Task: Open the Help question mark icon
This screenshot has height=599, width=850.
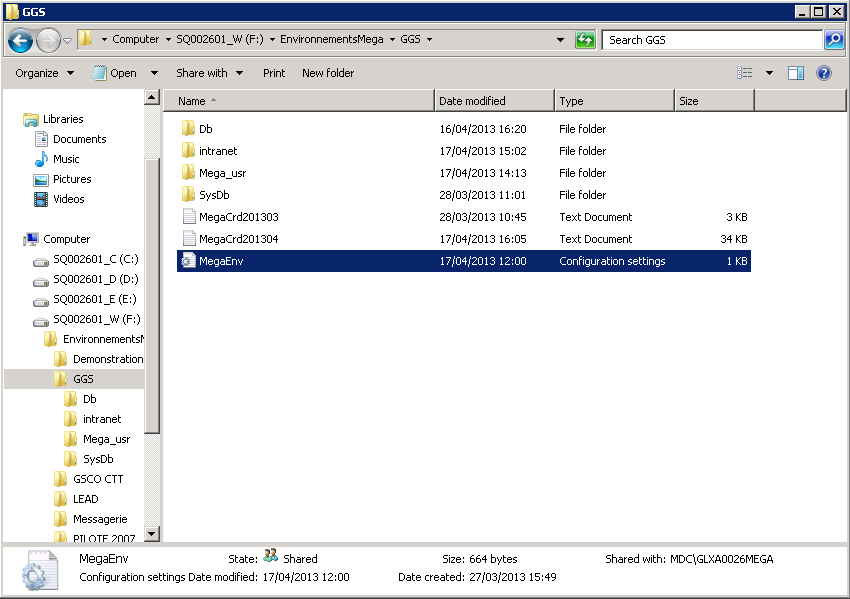Action: [x=824, y=73]
